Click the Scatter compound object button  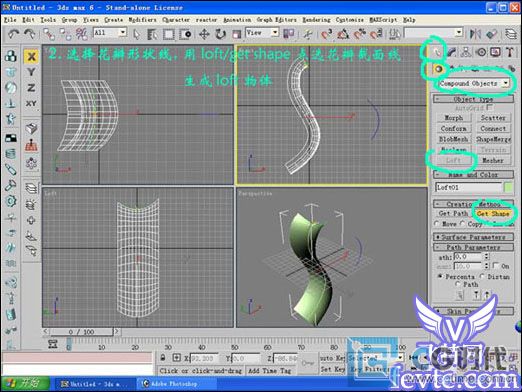[493, 118]
